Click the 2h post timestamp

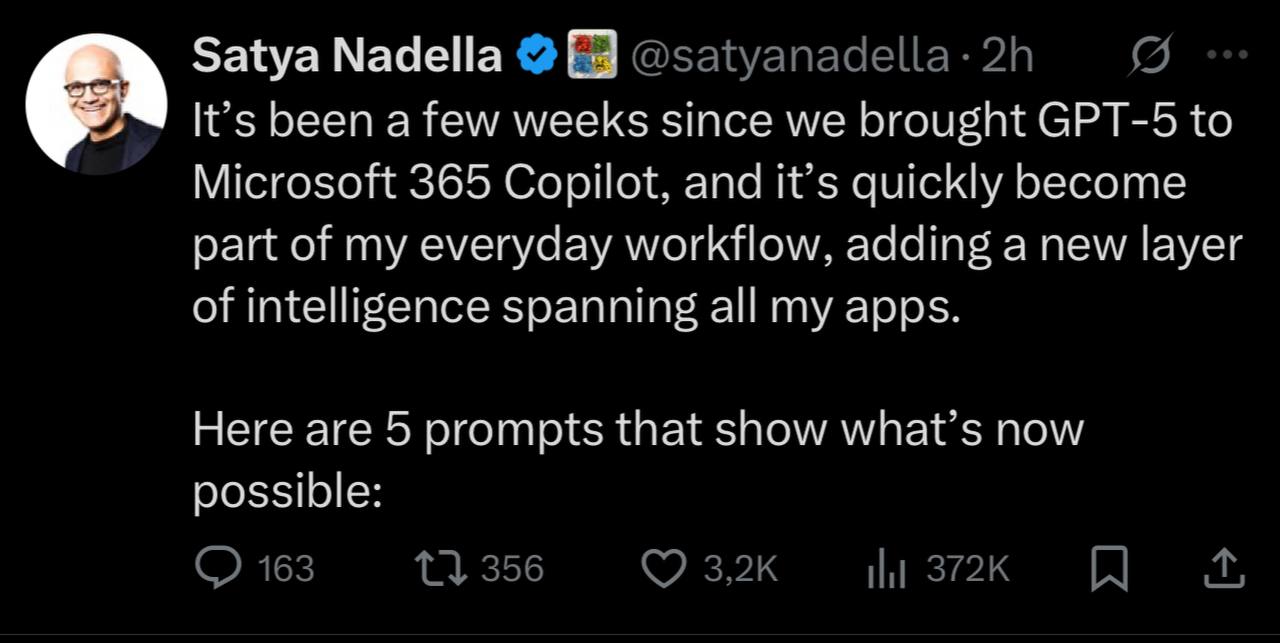click(x=1007, y=59)
